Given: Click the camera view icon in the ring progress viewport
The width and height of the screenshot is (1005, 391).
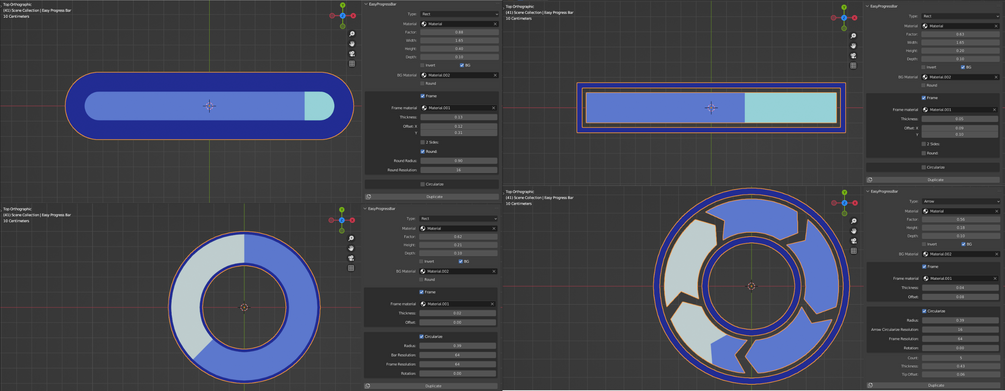Looking at the screenshot, I should click(351, 258).
